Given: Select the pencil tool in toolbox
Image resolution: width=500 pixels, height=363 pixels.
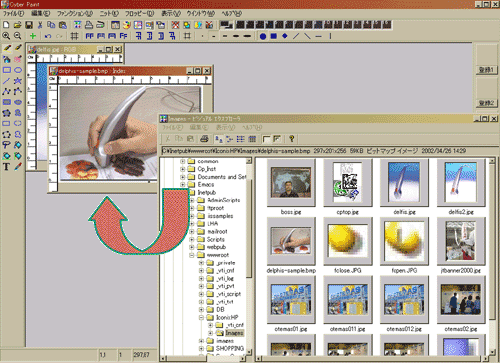Looking at the screenshot, I should [x=7, y=49].
